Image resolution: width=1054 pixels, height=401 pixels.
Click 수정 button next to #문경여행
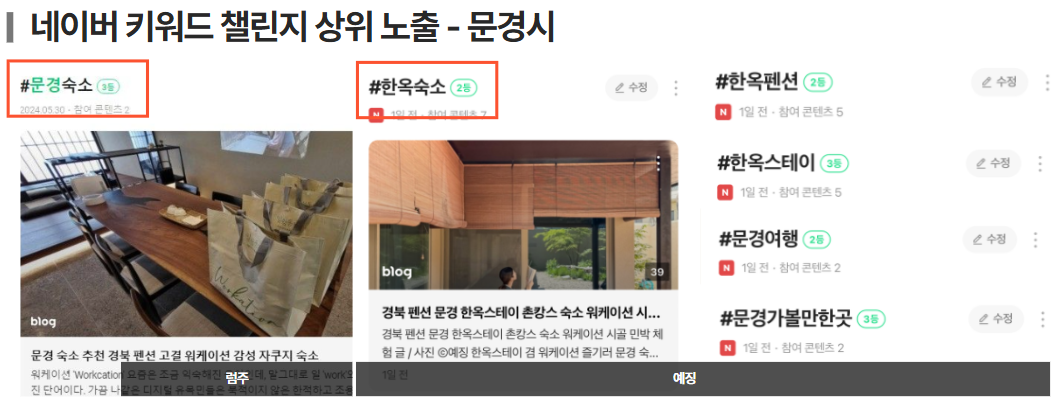coord(989,239)
